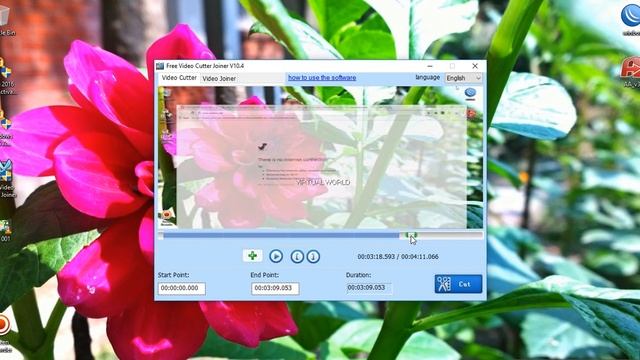Click the Duration value field
The image size is (640, 360).
[369, 288]
